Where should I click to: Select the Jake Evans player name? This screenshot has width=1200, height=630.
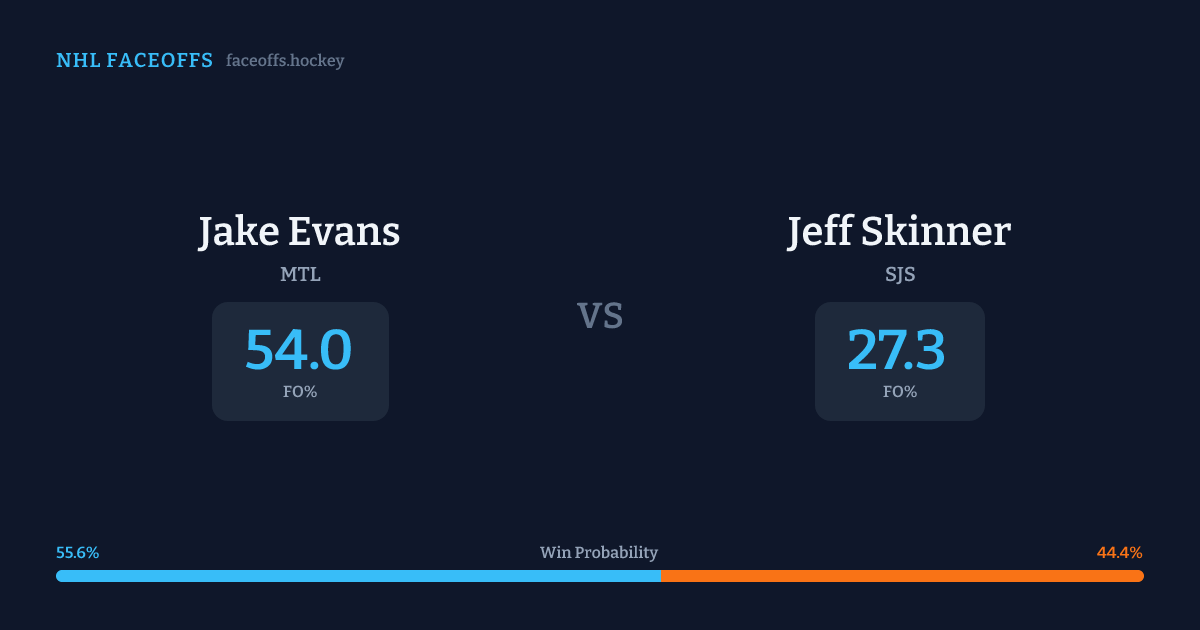tap(299, 231)
